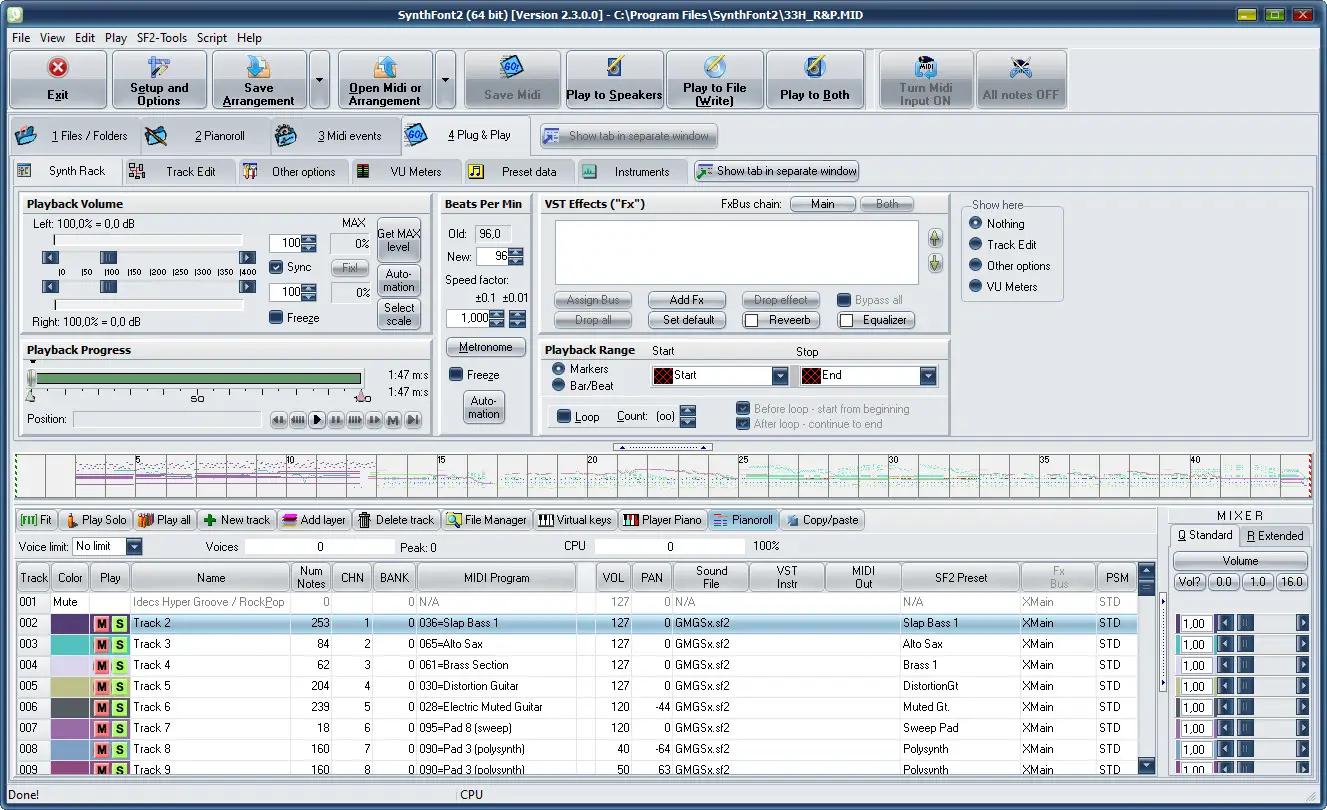Screen dimensions: 1327x810
Task: Open the SF2-Tools menu
Action: point(160,38)
